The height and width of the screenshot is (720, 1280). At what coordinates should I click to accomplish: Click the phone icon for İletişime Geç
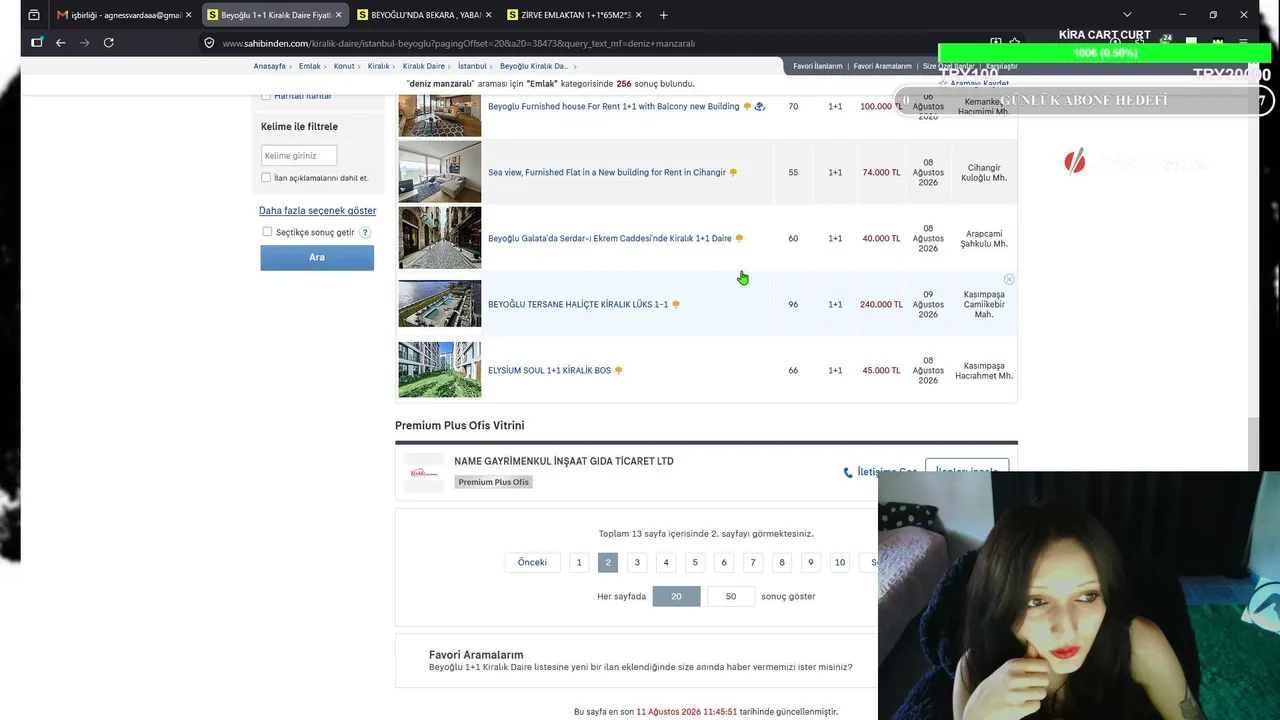[848, 472]
